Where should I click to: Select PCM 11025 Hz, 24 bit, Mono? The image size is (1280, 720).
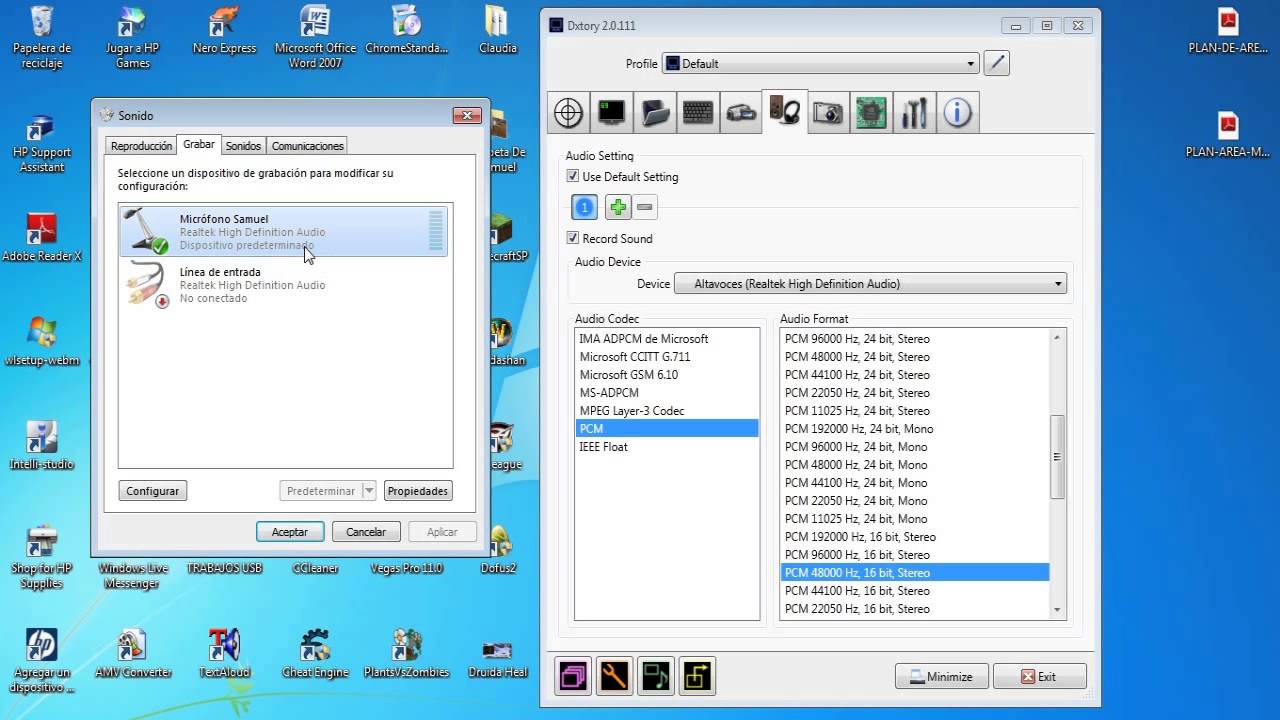tap(915, 519)
